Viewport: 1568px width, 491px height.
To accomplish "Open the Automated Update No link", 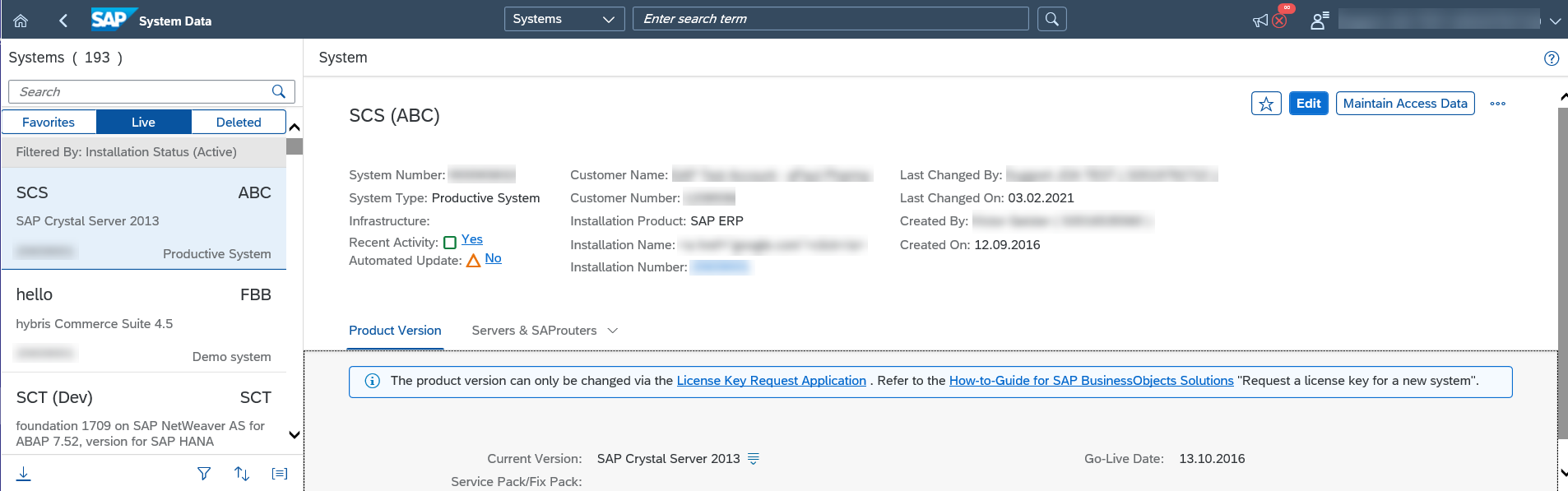I will 493,258.
